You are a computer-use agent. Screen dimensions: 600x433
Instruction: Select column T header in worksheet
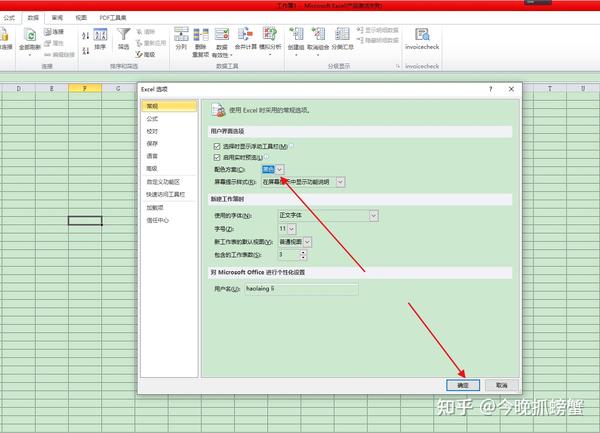point(549,88)
